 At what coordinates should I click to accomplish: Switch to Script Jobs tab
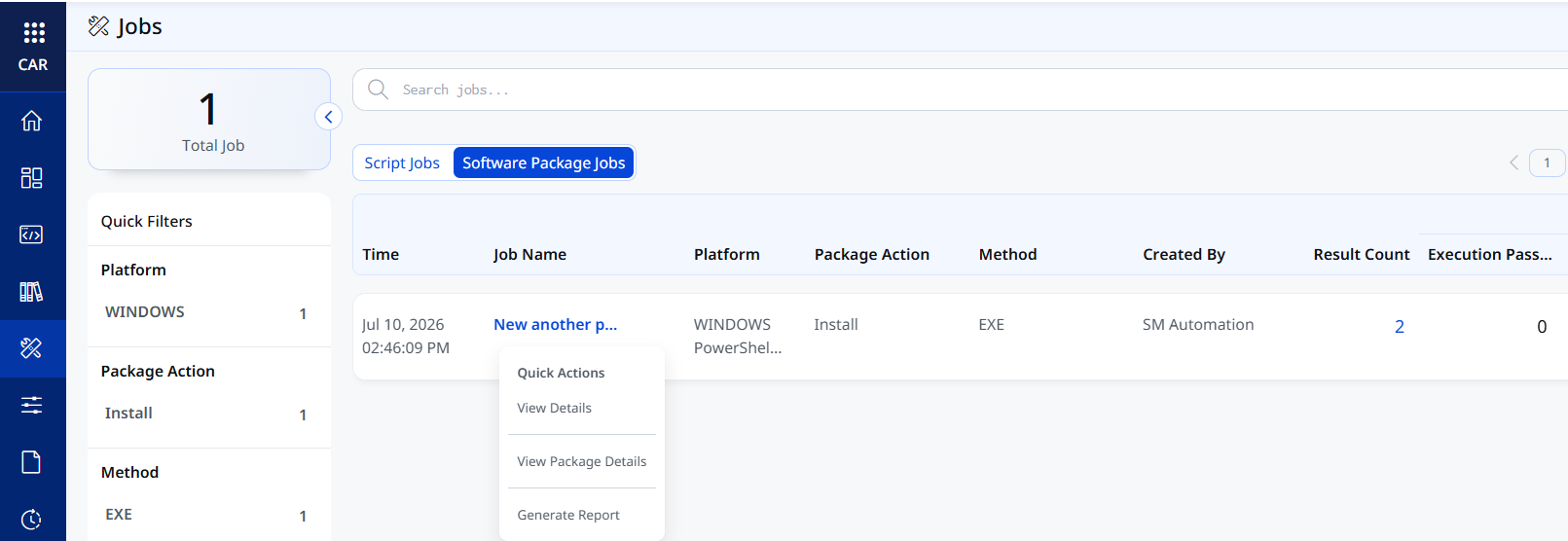tap(402, 162)
